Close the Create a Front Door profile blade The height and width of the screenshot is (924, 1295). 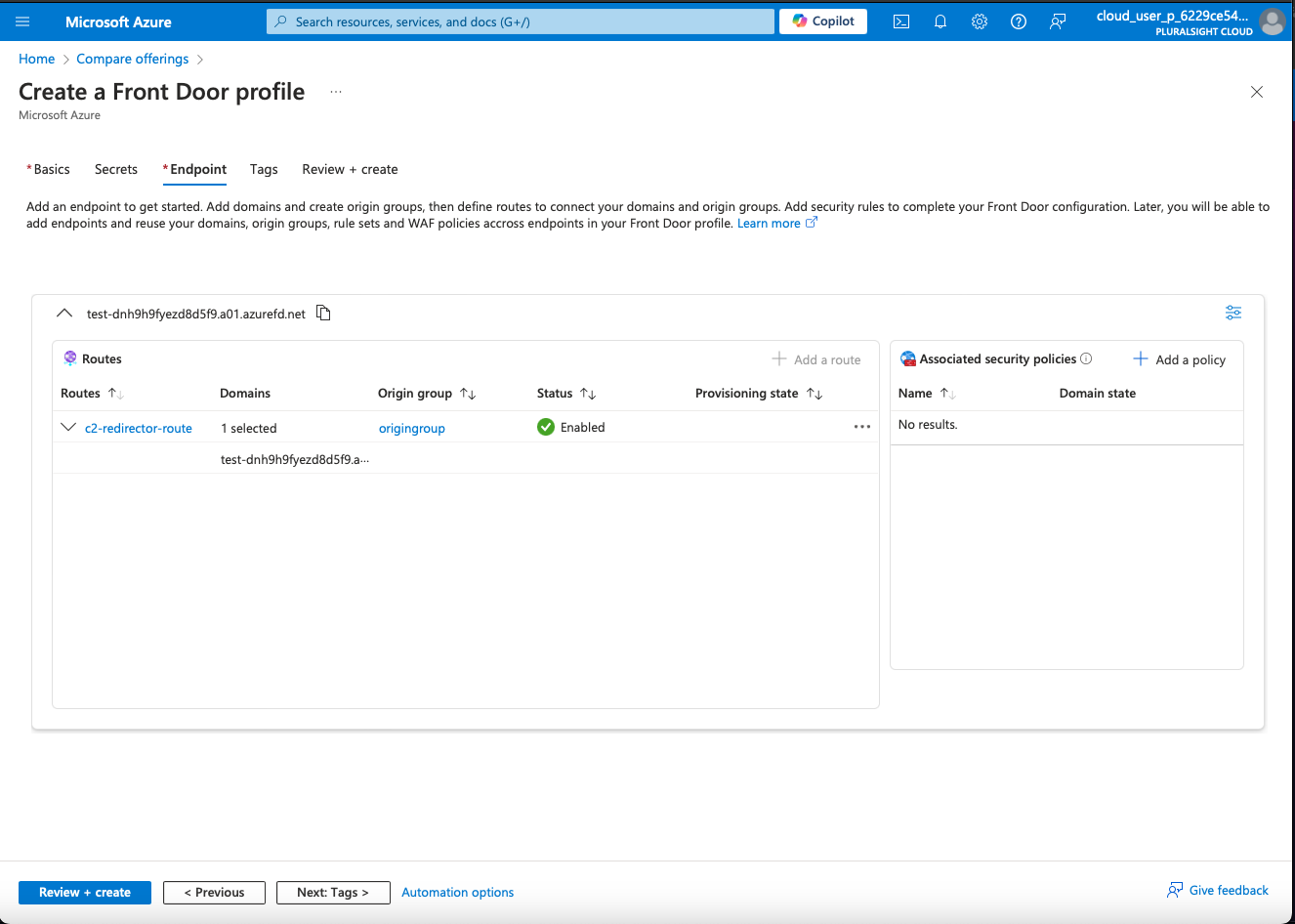(1257, 92)
